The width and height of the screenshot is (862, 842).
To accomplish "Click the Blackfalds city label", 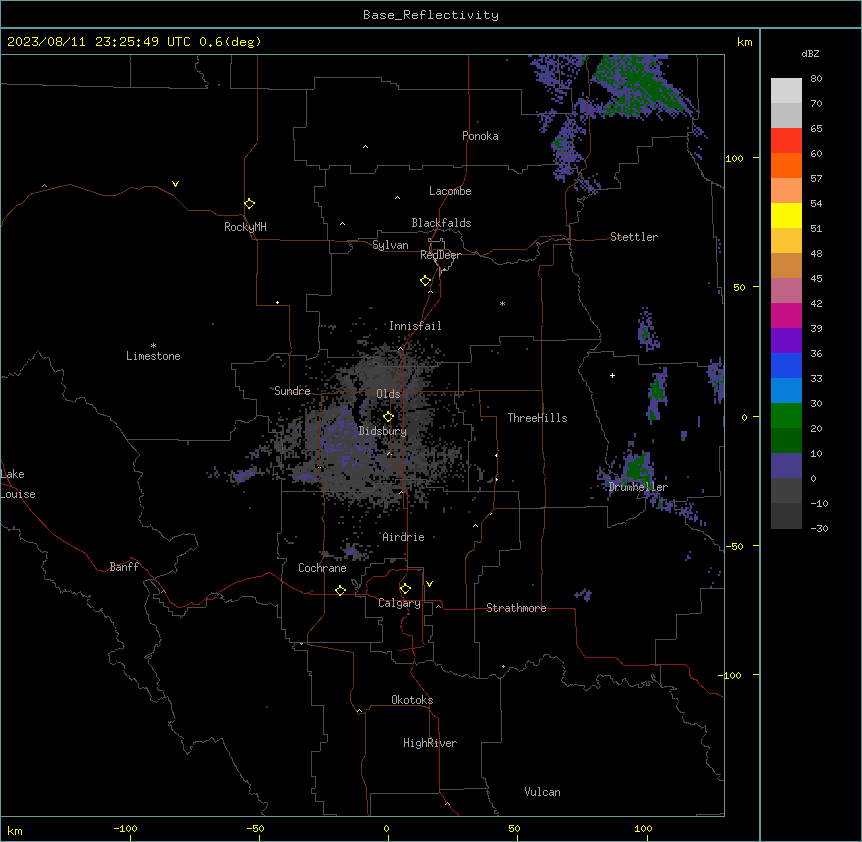I will (441, 223).
